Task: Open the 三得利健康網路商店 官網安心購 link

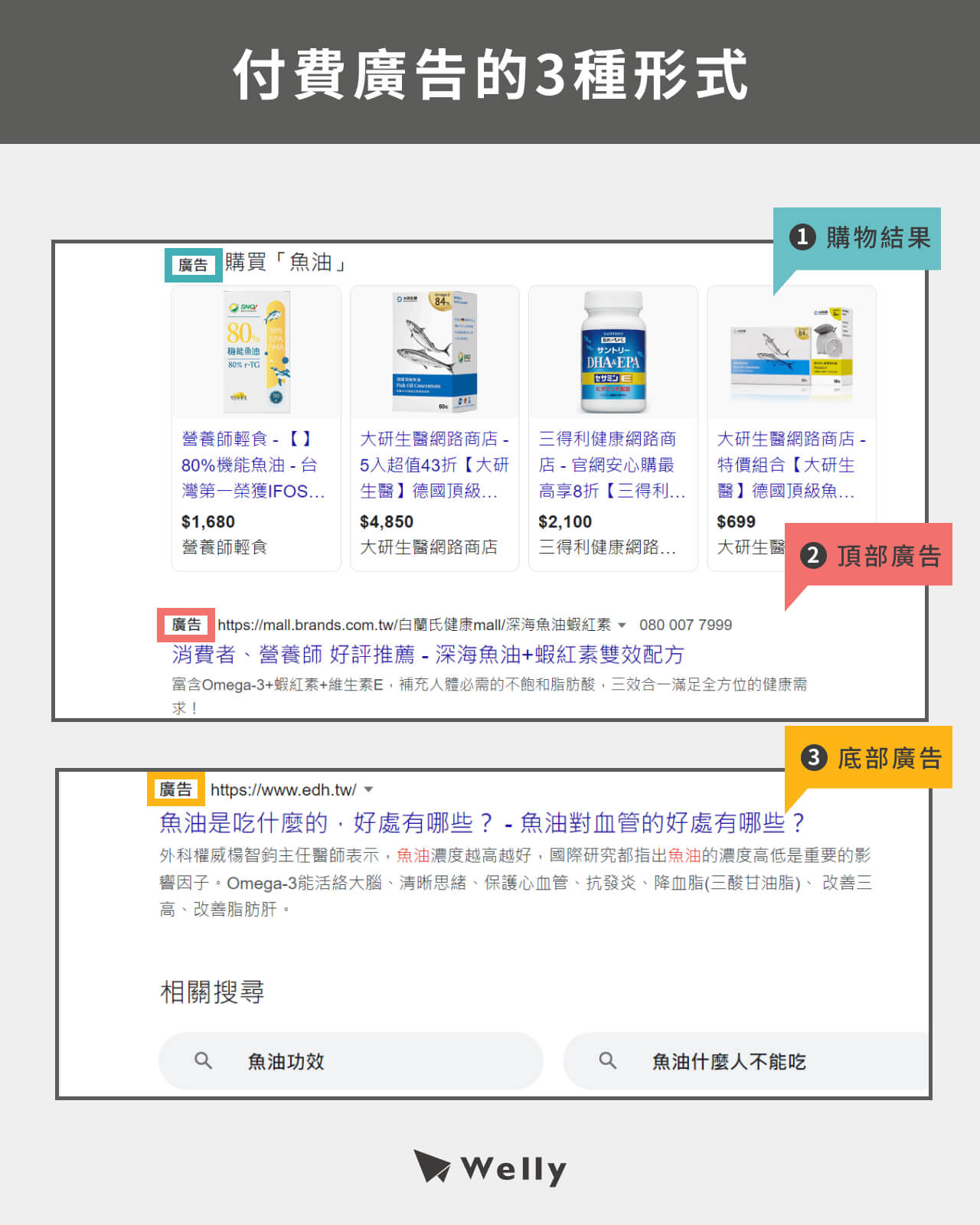Action: 612,465
